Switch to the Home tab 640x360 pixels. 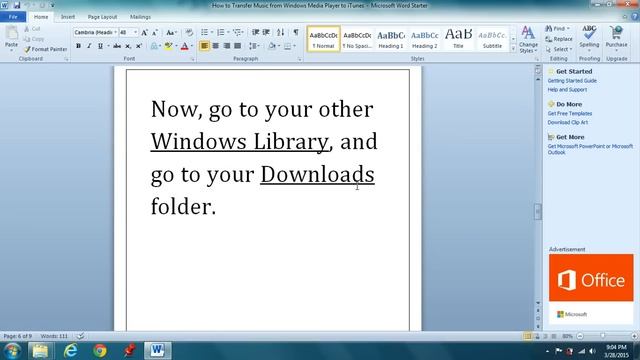41,17
